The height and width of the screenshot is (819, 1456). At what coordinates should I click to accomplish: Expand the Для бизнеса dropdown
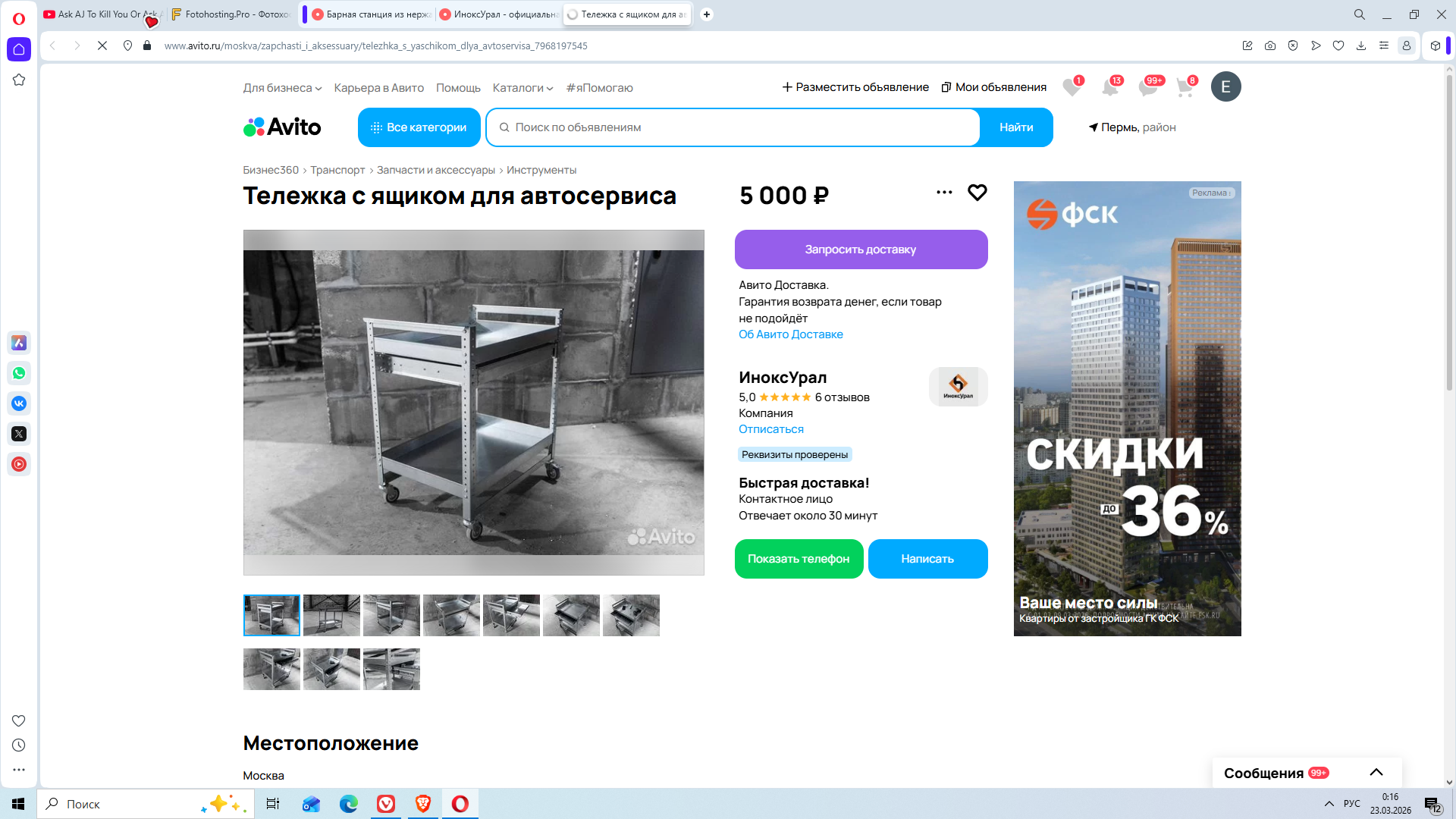click(282, 88)
